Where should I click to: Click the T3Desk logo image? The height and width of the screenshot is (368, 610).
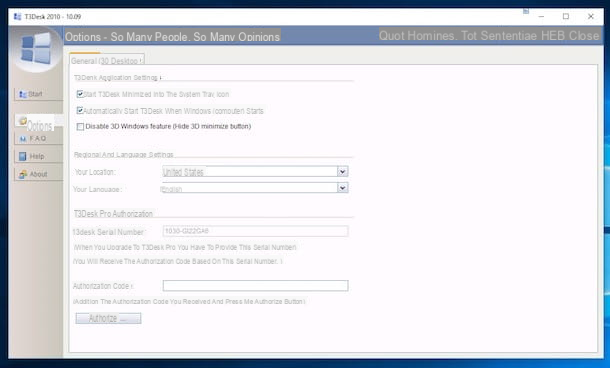(x=36, y=49)
